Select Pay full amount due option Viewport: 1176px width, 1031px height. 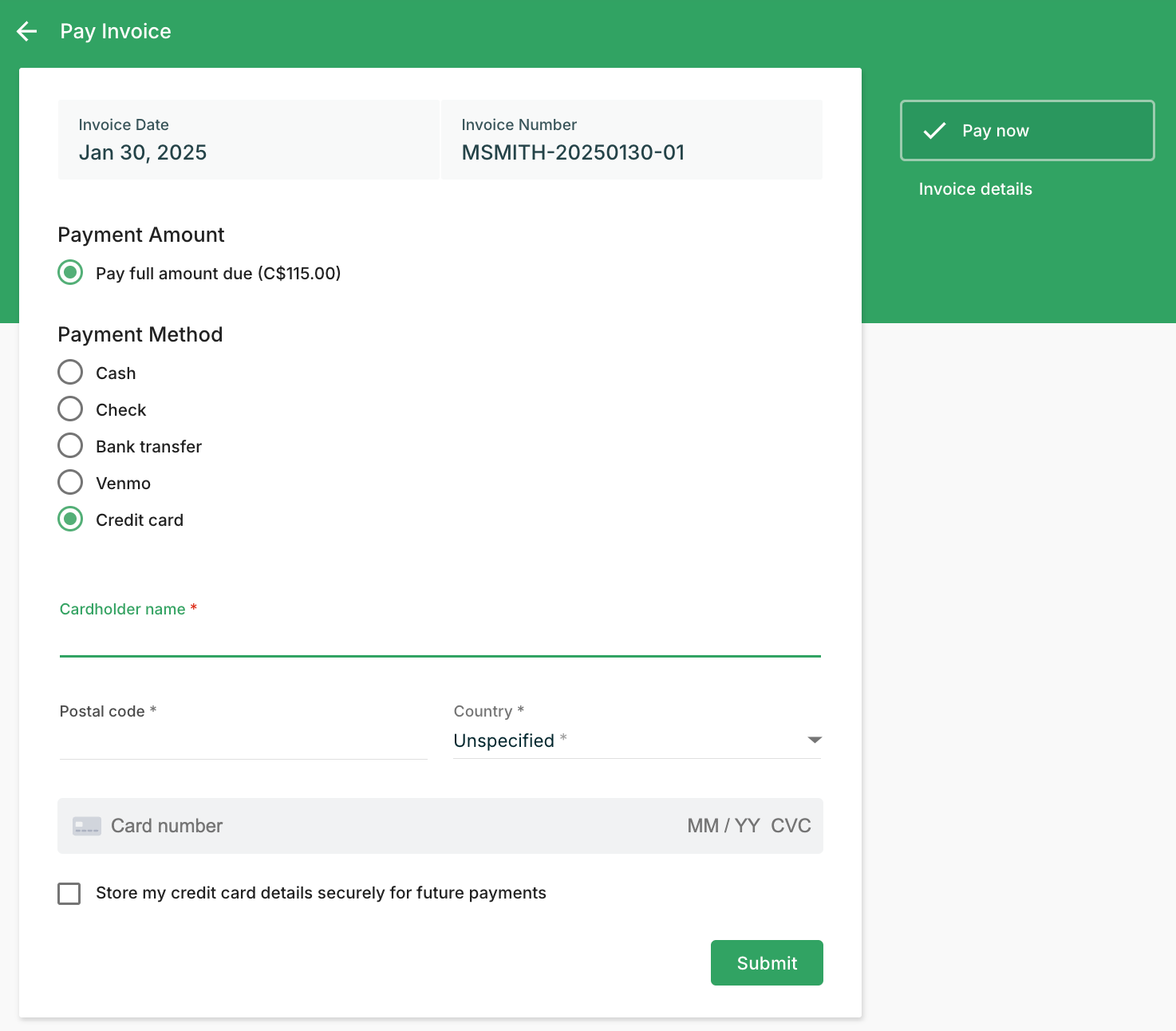(70, 272)
